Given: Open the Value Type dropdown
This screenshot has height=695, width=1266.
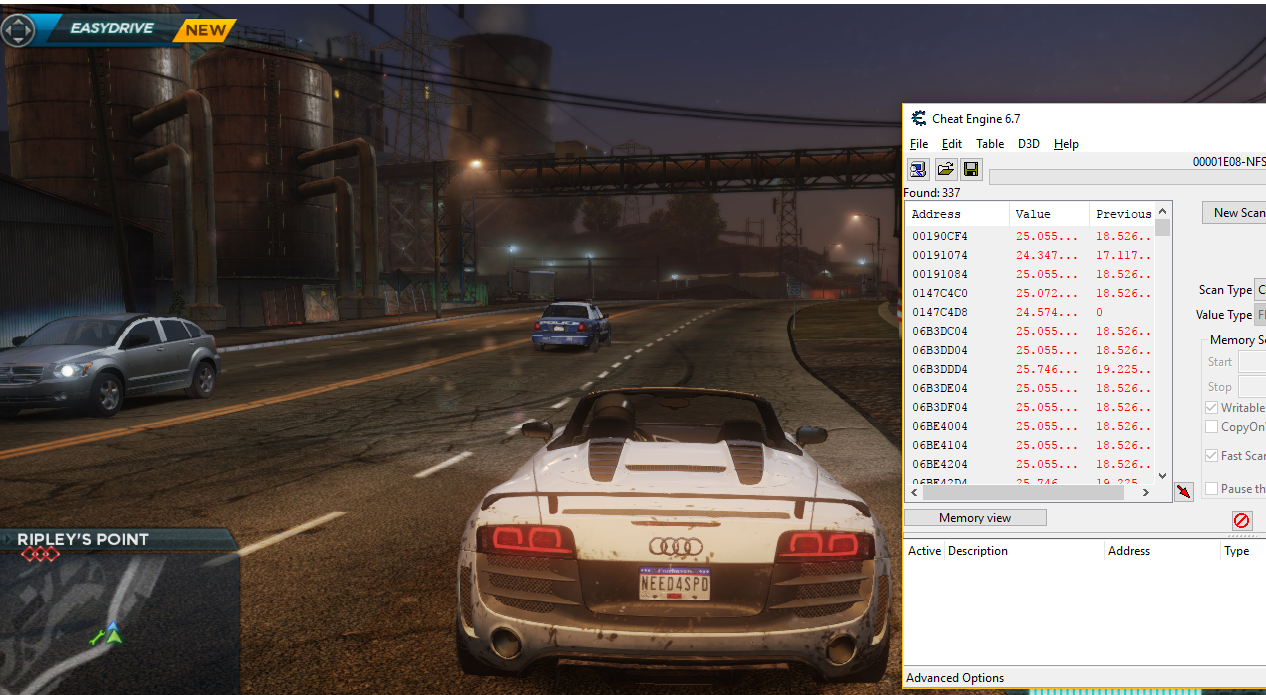Looking at the screenshot, I should (x=1260, y=315).
